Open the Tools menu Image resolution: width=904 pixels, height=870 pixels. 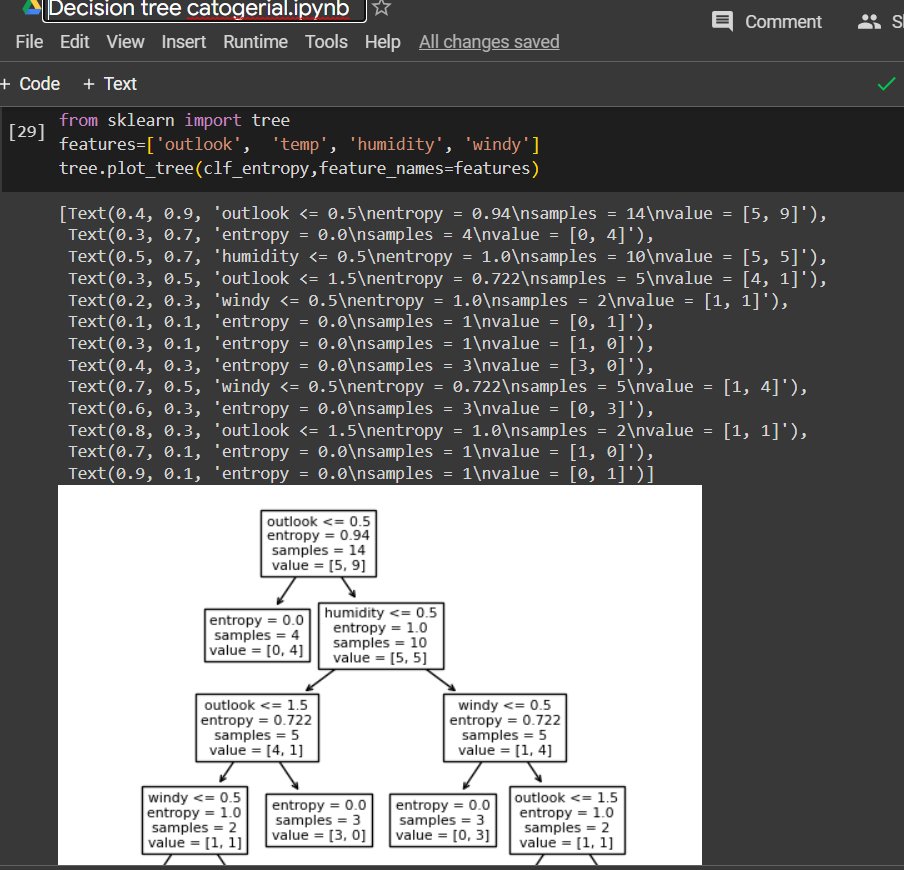(326, 42)
